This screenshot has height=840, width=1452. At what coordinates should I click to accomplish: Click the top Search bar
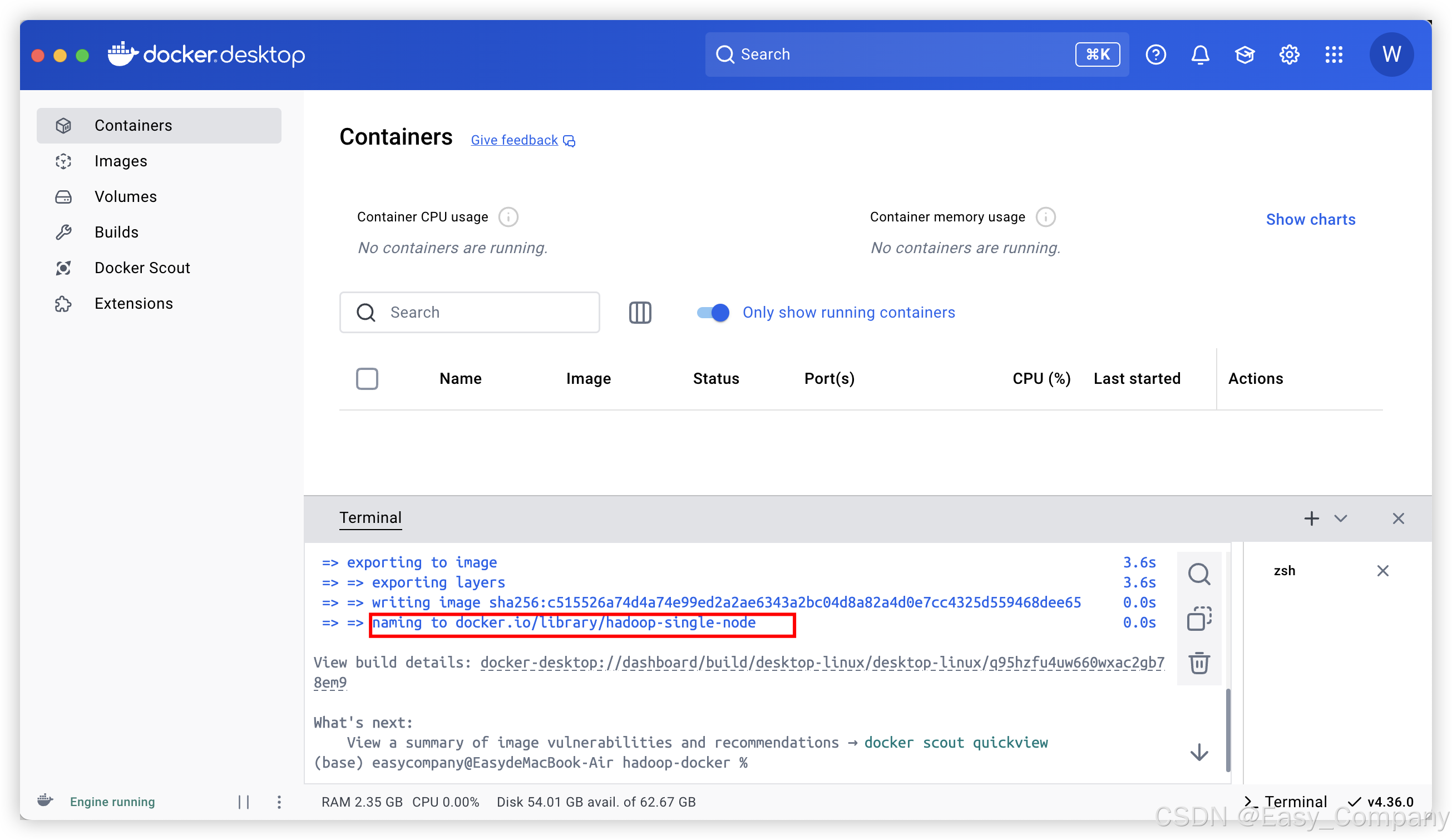point(916,55)
